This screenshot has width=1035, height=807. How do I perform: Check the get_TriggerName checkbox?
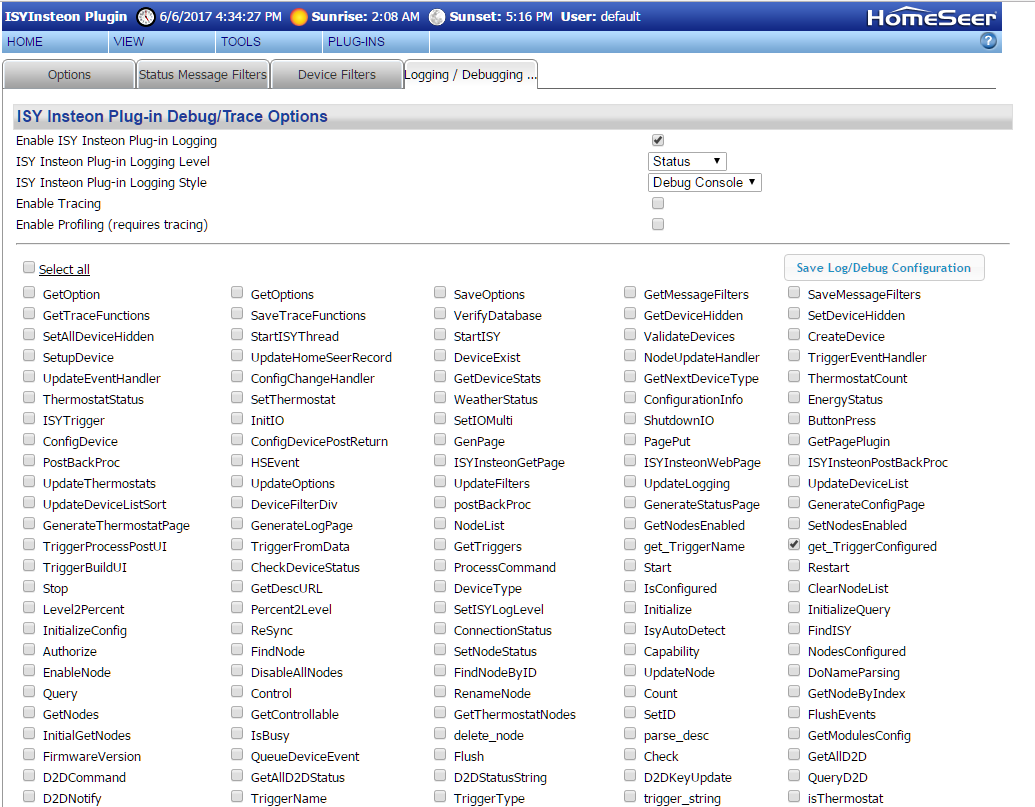click(x=630, y=544)
